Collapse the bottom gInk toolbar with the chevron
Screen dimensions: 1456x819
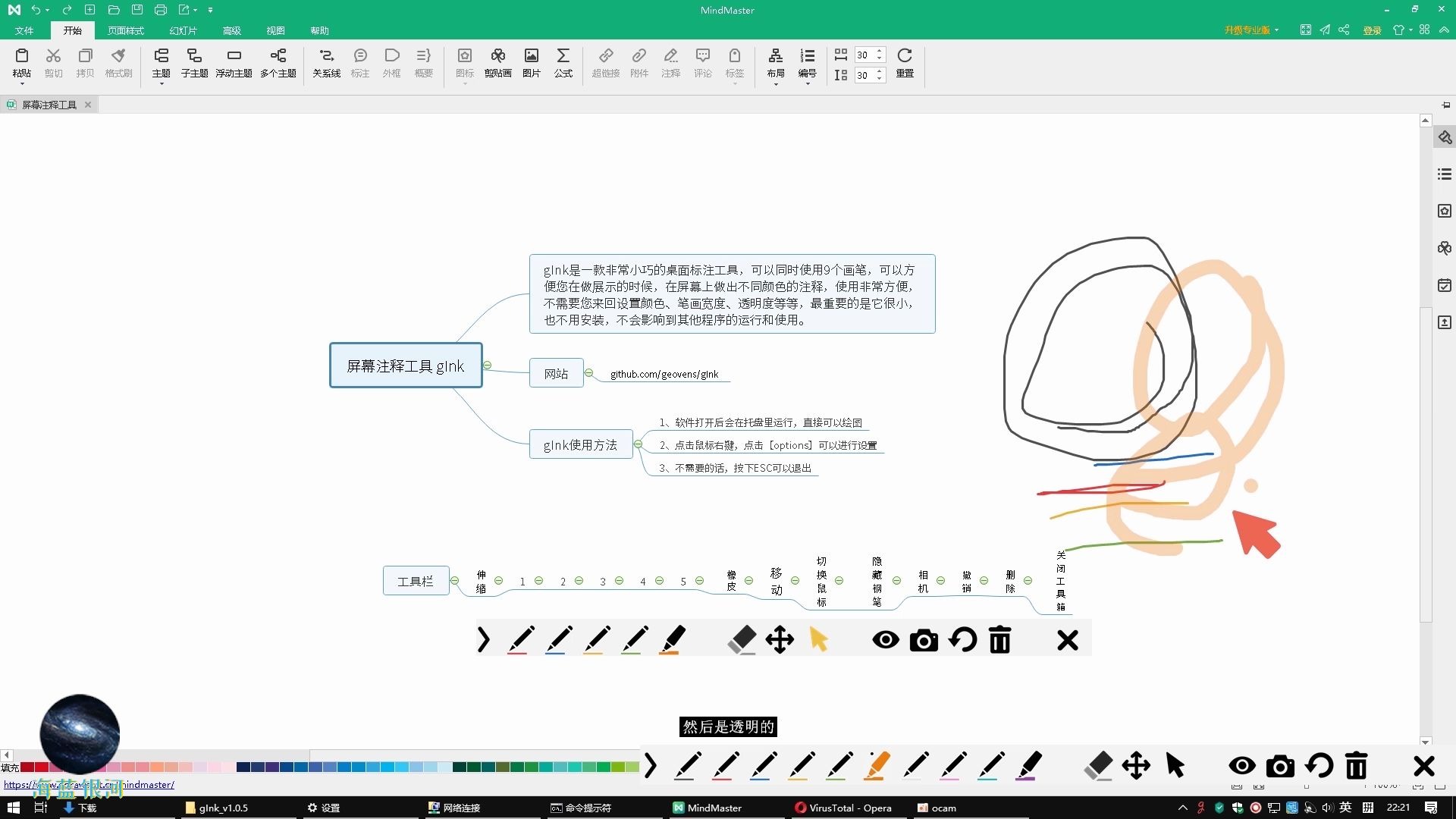651,766
